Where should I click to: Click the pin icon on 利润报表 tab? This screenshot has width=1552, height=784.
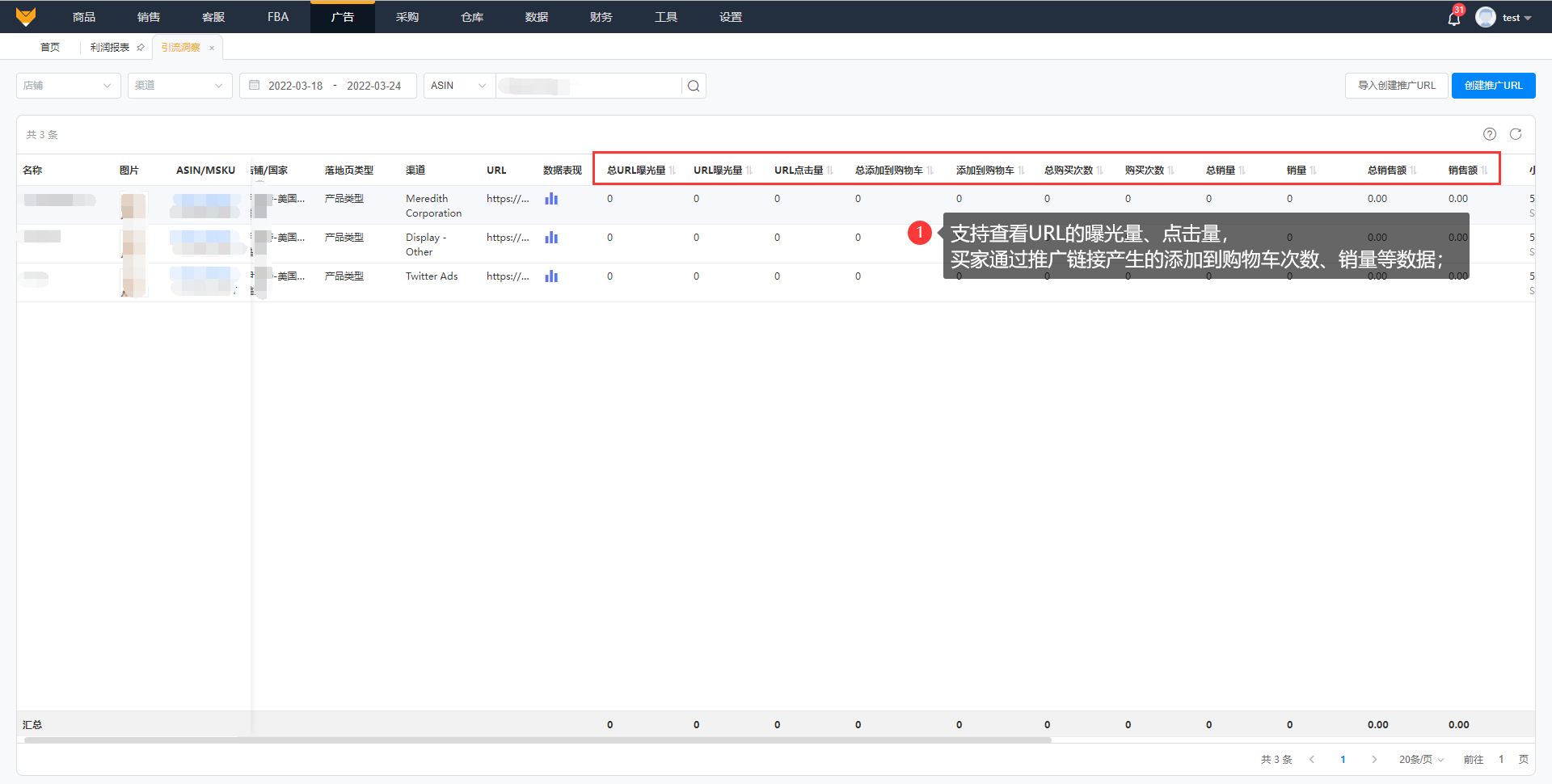click(141, 48)
